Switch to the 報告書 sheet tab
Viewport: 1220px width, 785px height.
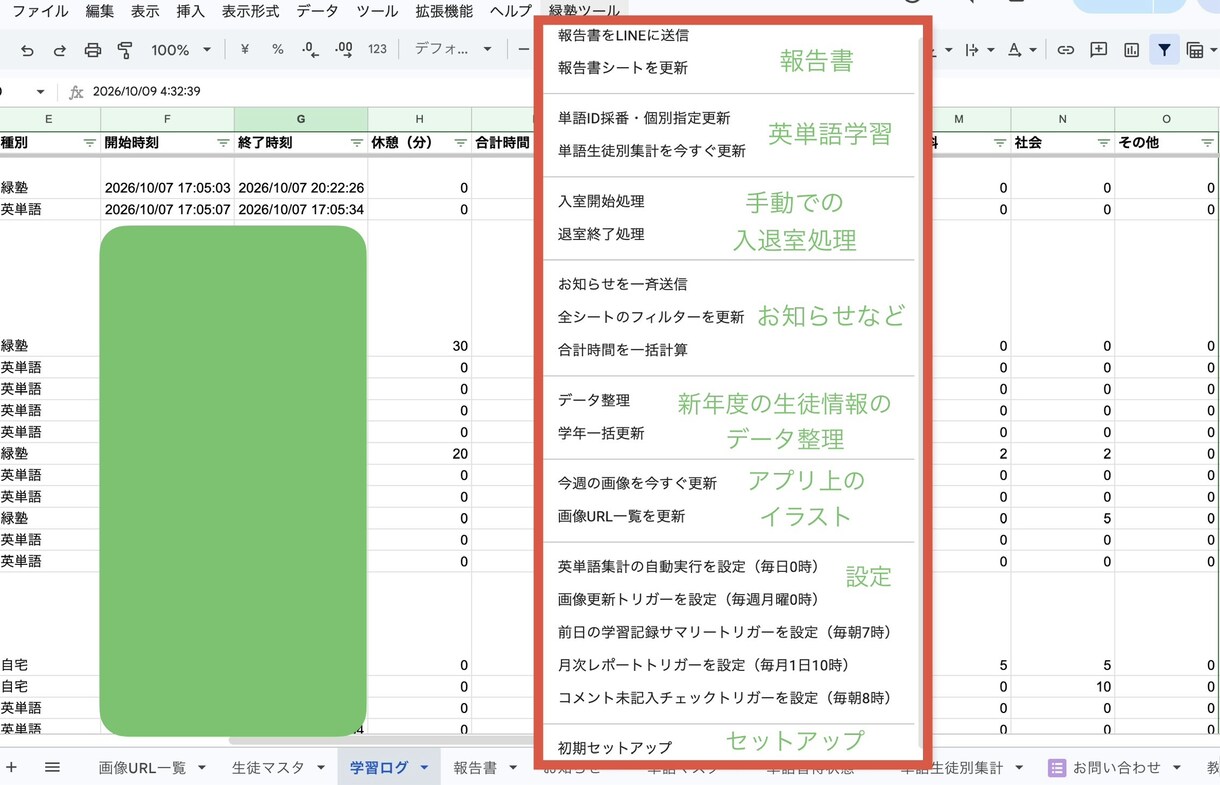click(x=475, y=768)
